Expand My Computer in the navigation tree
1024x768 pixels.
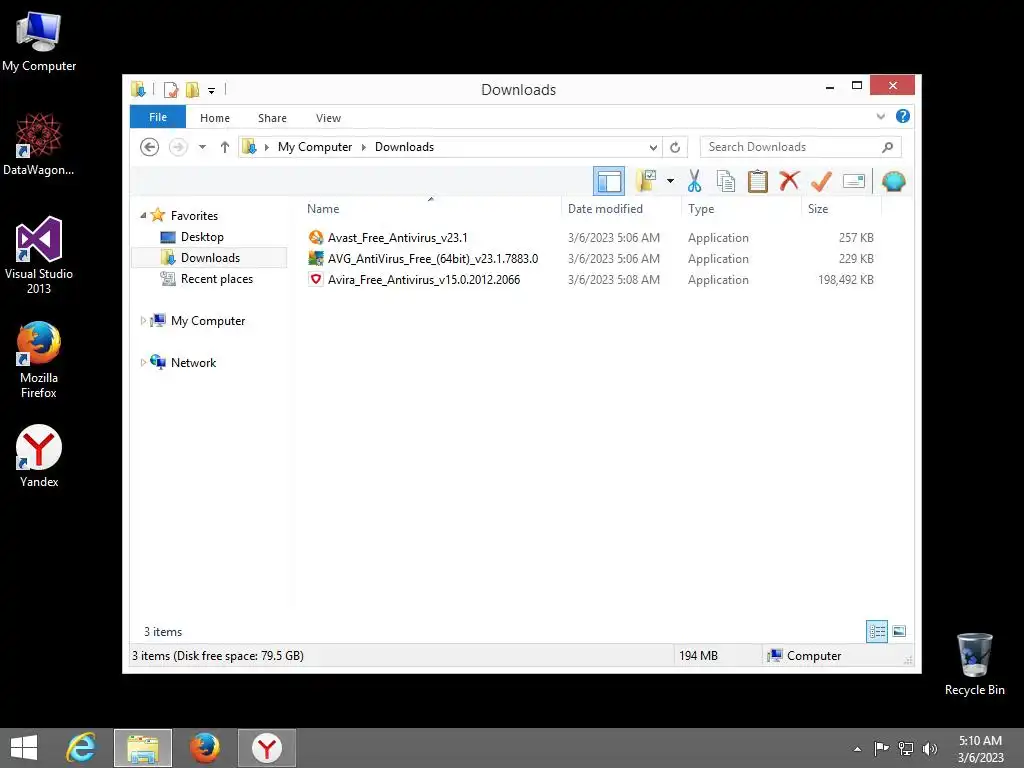tap(143, 321)
